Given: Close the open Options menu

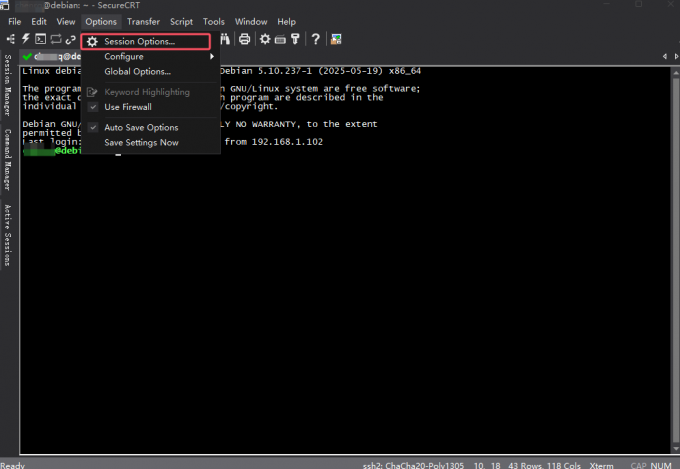Looking at the screenshot, I should [x=101, y=22].
